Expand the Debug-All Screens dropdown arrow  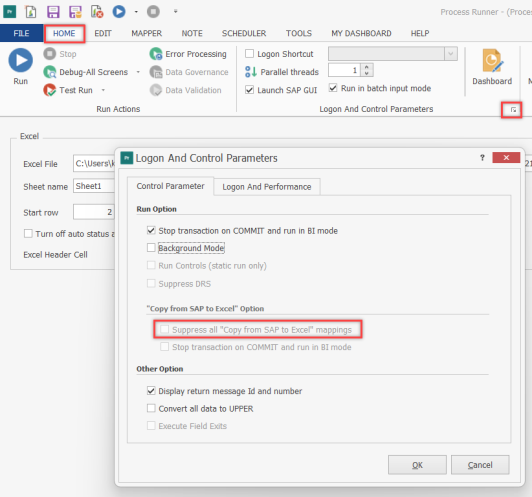(x=138, y=72)
